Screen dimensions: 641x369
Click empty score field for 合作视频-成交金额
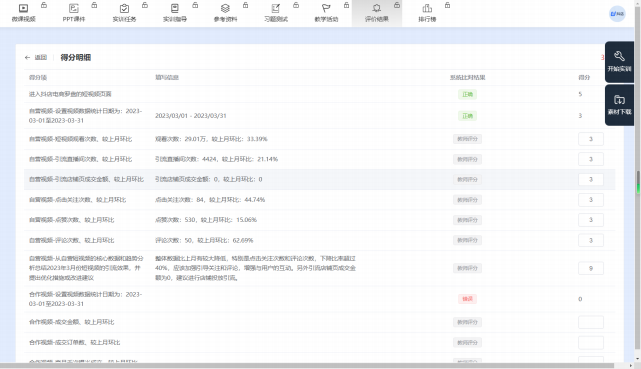tap(591, 322)
